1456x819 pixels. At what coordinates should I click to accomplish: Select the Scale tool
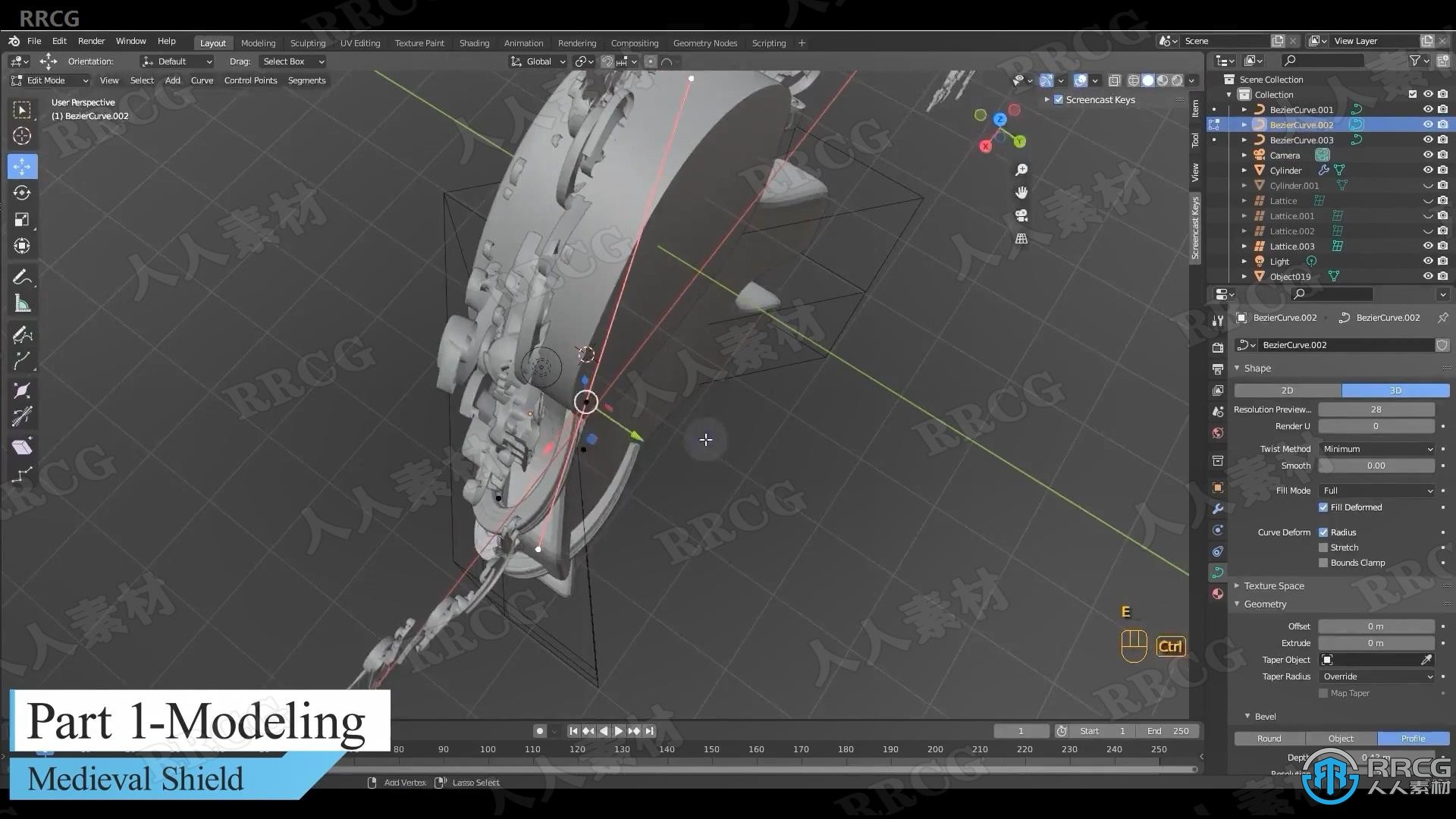pos(22,219)
